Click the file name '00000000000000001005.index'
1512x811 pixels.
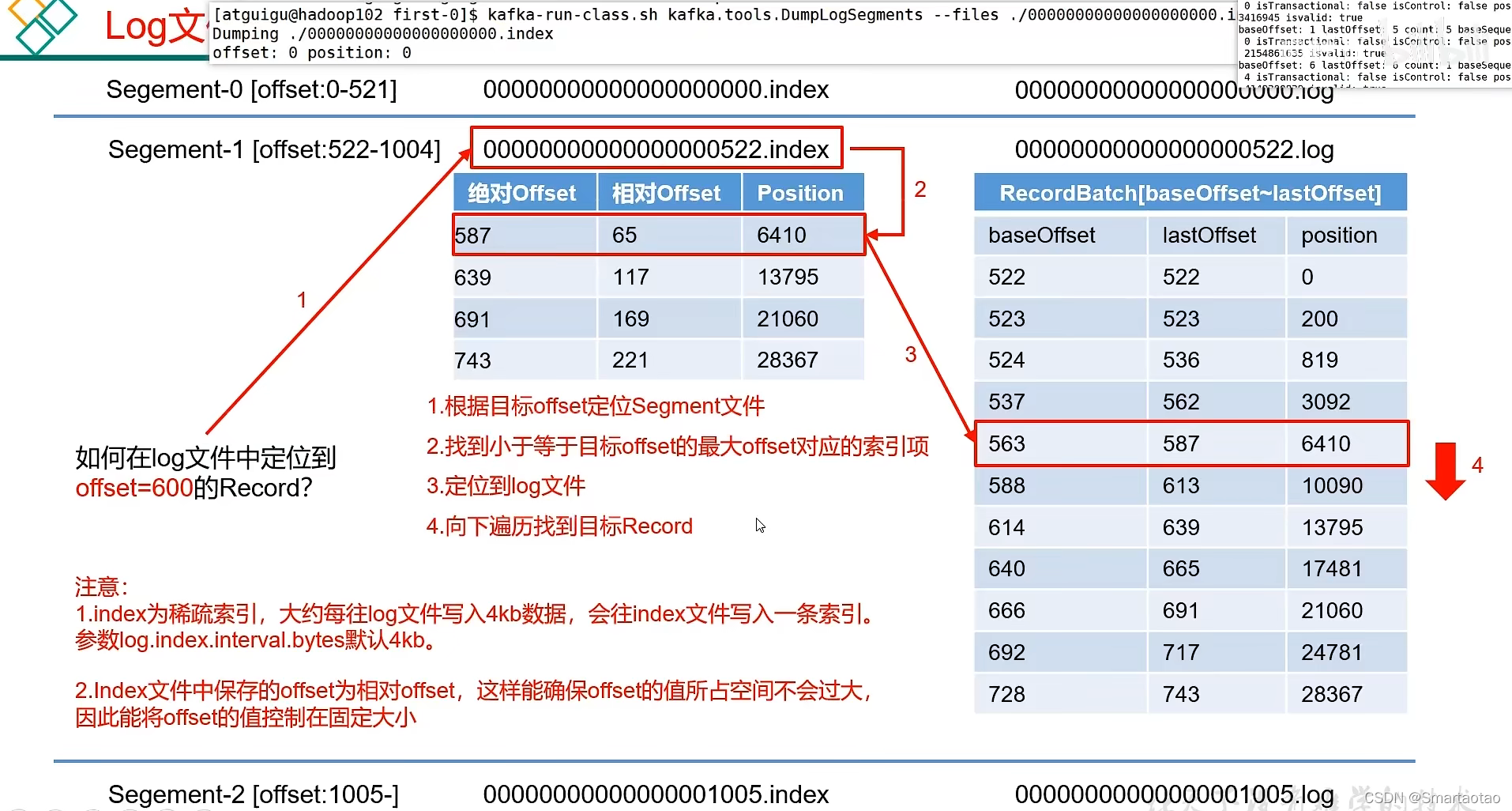coord(656,794)
